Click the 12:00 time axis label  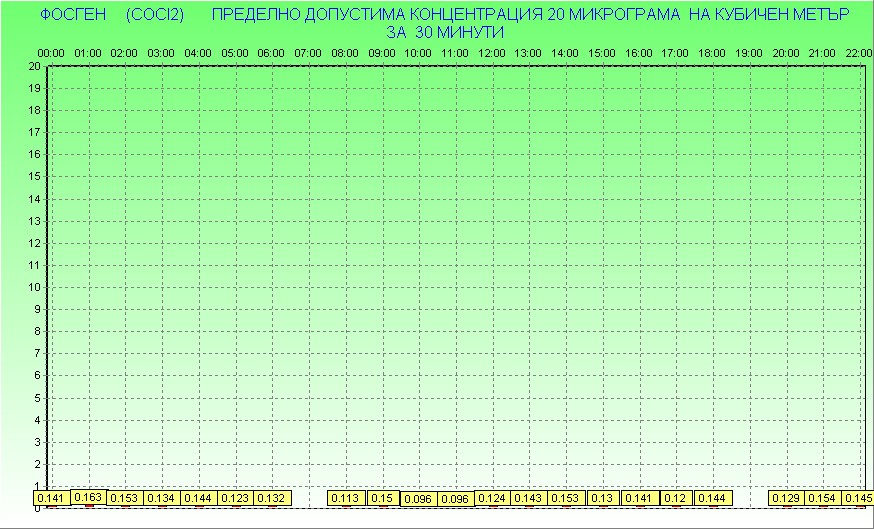[x=492, y=53]
